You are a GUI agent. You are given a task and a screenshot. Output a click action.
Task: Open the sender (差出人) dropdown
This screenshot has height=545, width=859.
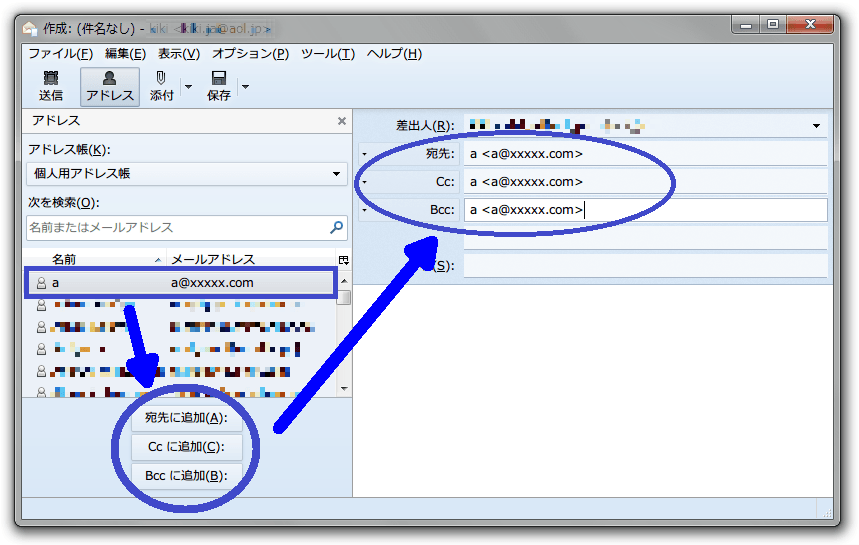point(816,126)
